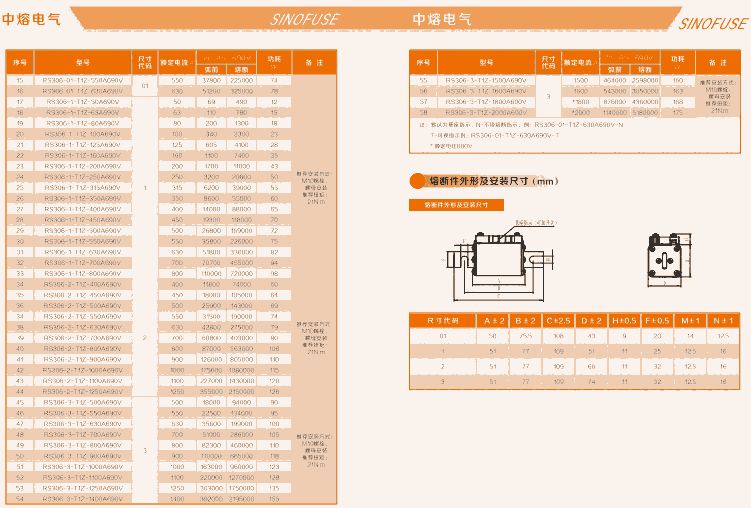
Task: Click the orange circle bullet beside 熔断件外形及安装尺寸
Action: 418,182
